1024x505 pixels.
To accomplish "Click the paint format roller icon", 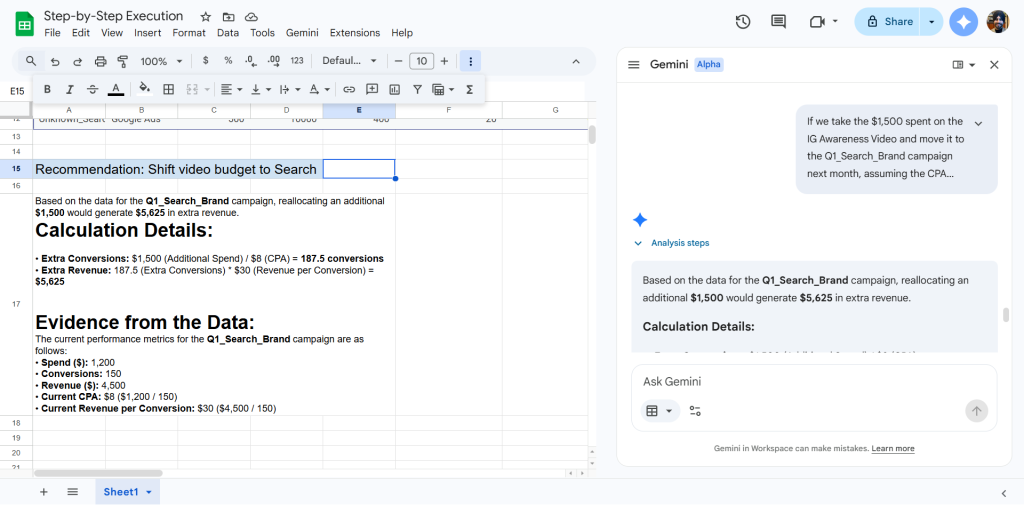I will coord(123,61).
